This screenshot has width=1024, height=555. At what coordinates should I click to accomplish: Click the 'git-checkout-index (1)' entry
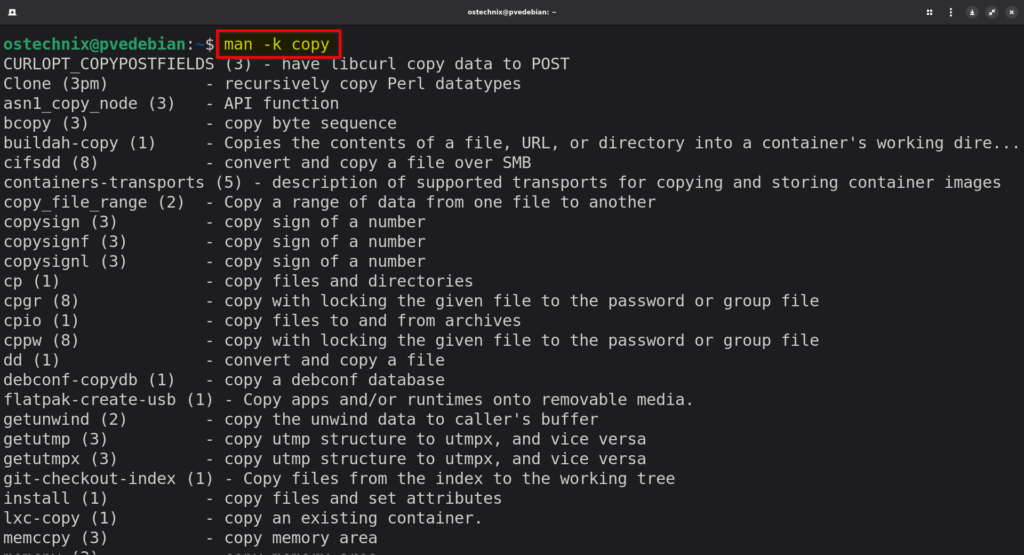[x=108, y=478]
